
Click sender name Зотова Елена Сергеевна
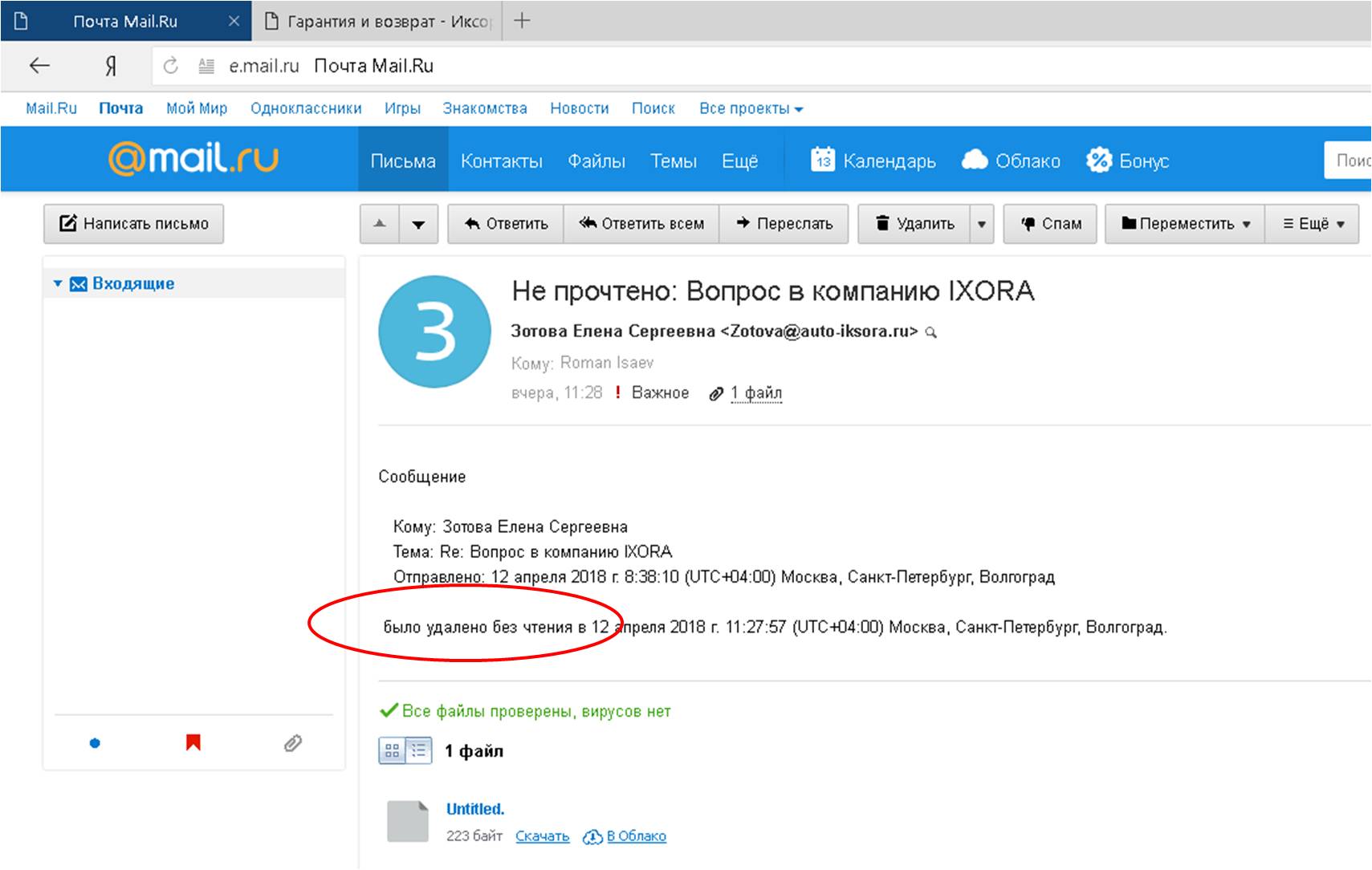point(613,331)
